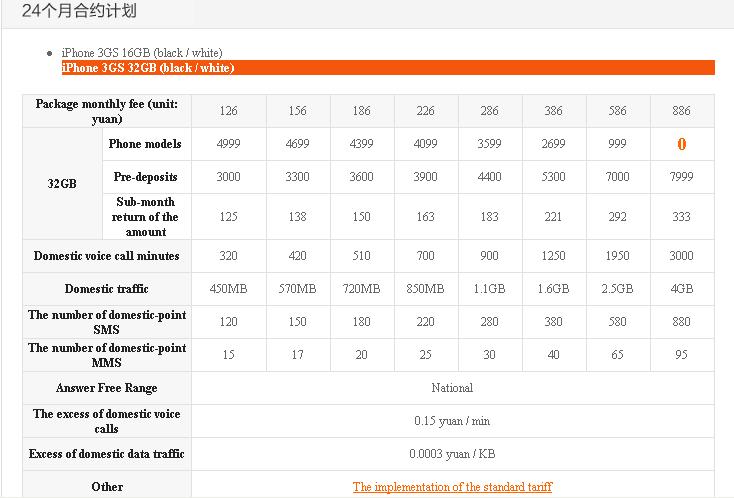Screen dimensions: 734x498
Task: Click the 'Answer Free Range' row label
Action: [107, 388]
